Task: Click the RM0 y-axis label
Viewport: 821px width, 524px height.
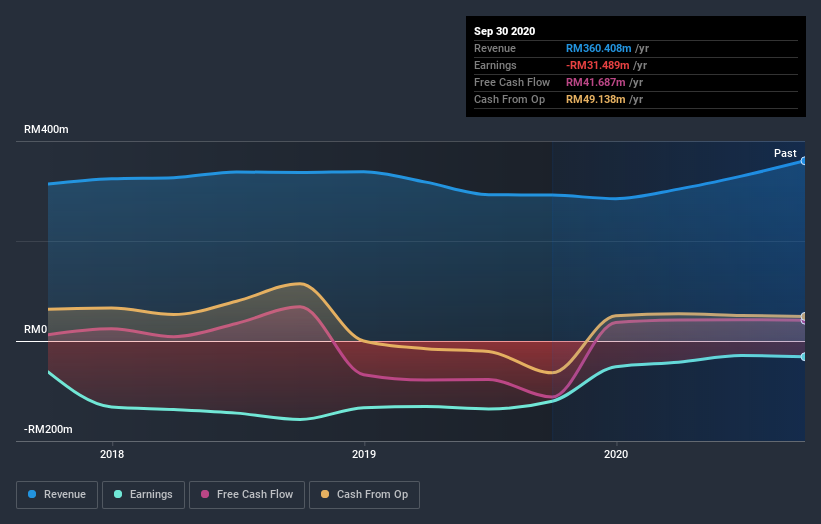Action: coord(36,329)
